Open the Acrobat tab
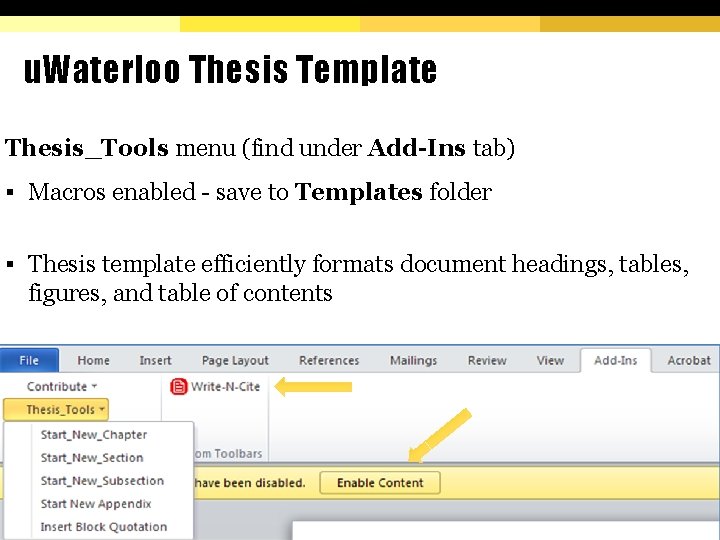This screenshot has width=720, height=540. (x=689, y=360)
